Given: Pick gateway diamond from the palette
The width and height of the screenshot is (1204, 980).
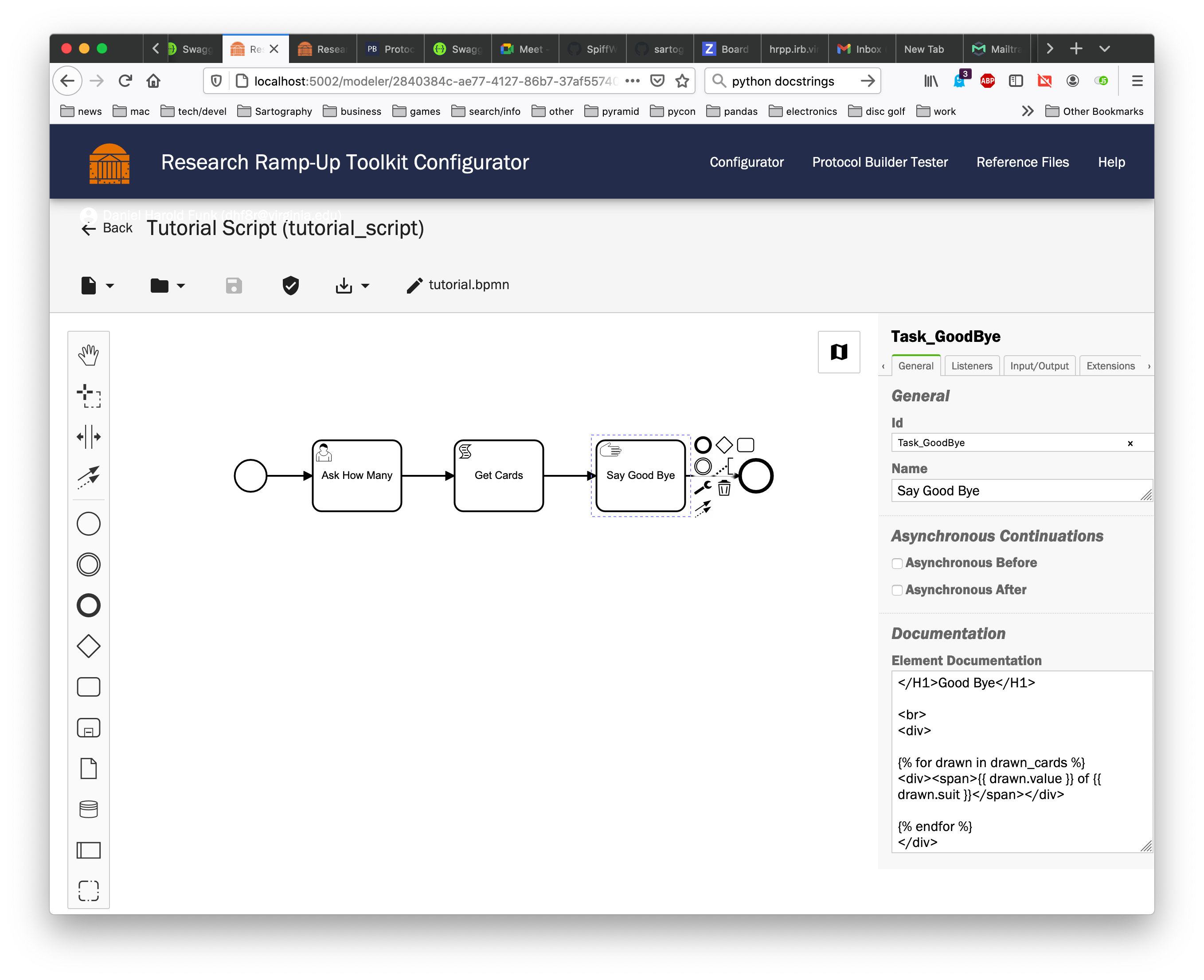Looking at the screenshot, I should (x=89, y=647).
